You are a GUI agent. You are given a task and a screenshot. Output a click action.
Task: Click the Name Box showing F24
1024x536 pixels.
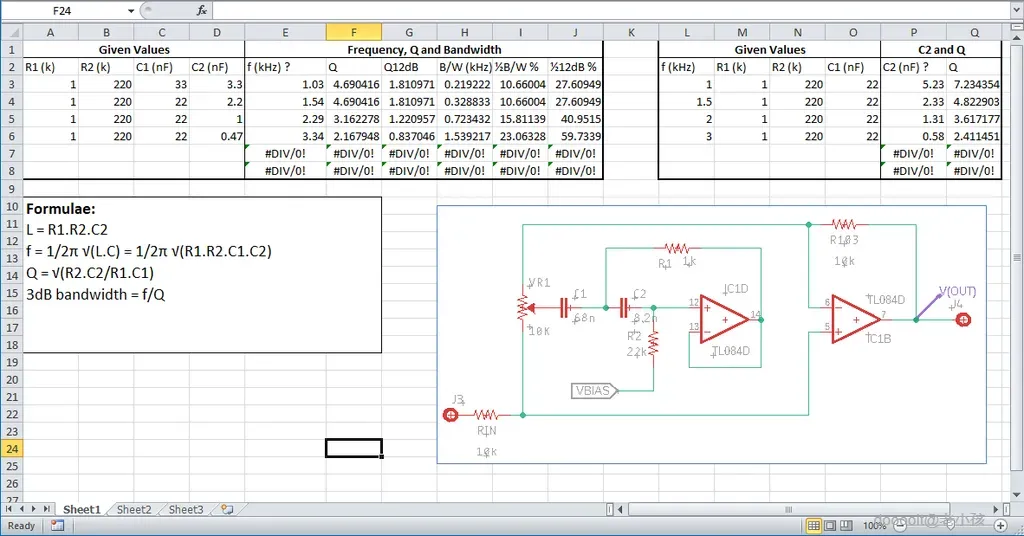(x=63, y=11)
